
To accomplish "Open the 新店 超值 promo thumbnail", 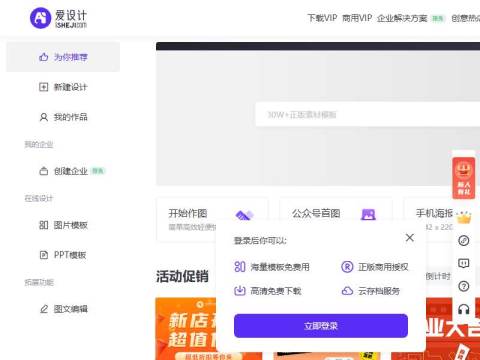I will (186, 329).
